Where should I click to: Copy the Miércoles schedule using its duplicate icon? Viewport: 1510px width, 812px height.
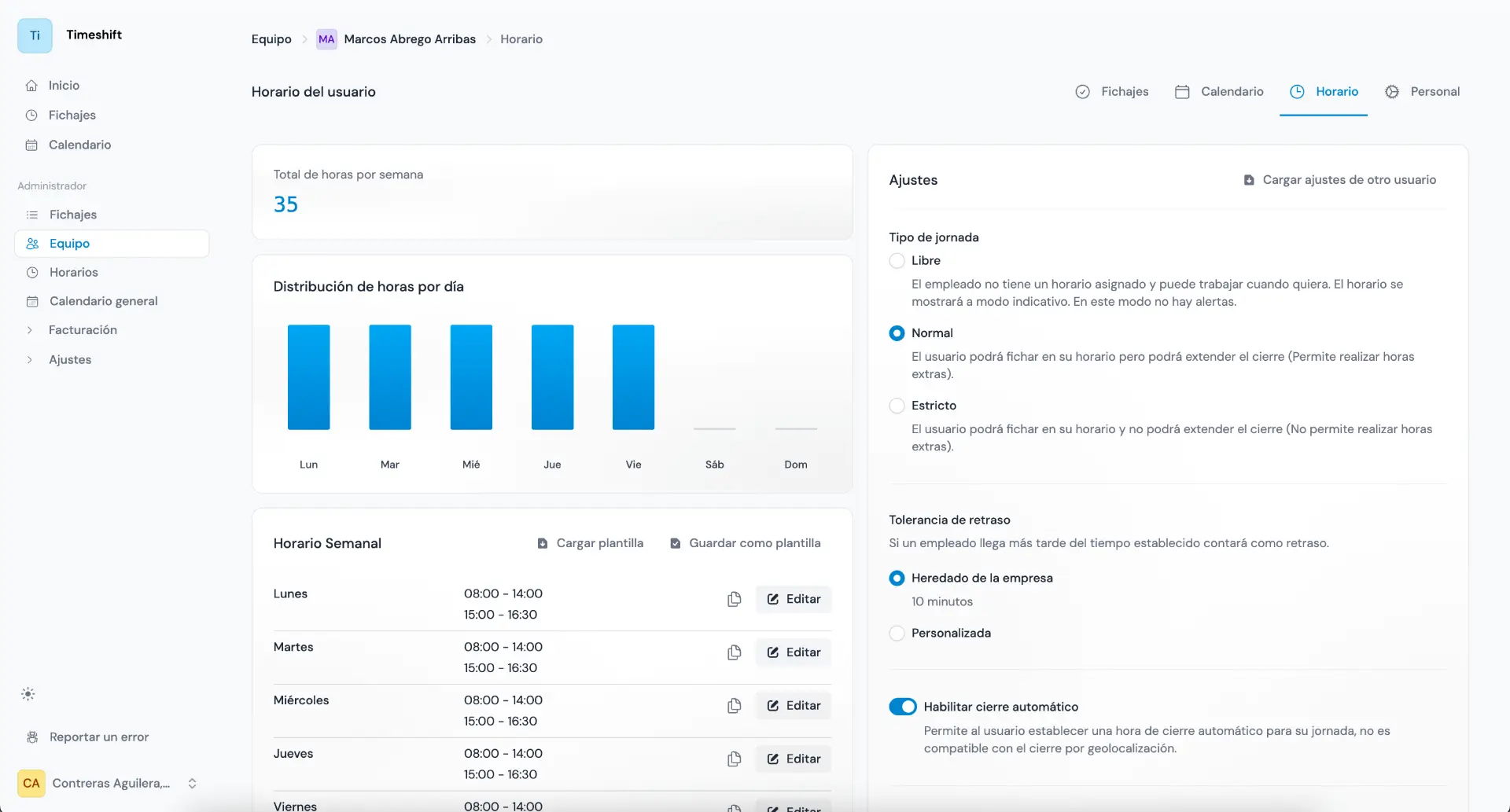point(734,706)
